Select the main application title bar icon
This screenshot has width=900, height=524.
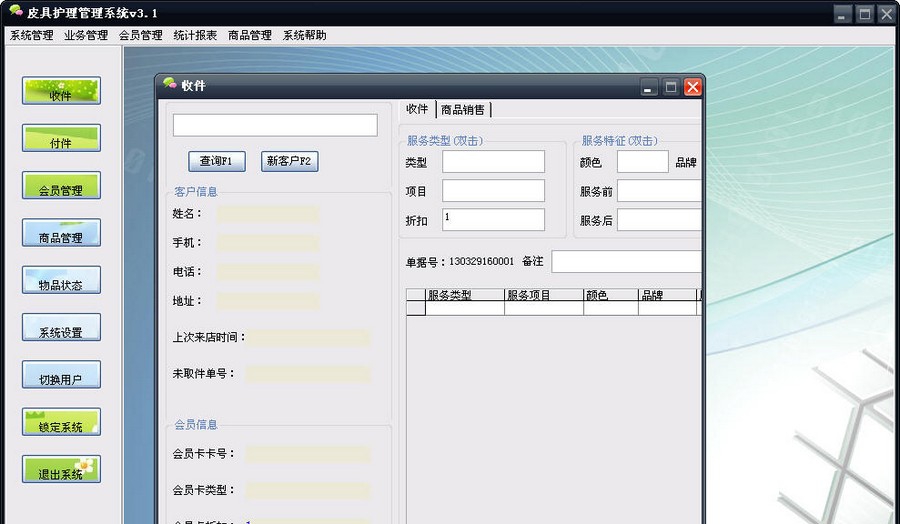[16, 11]
